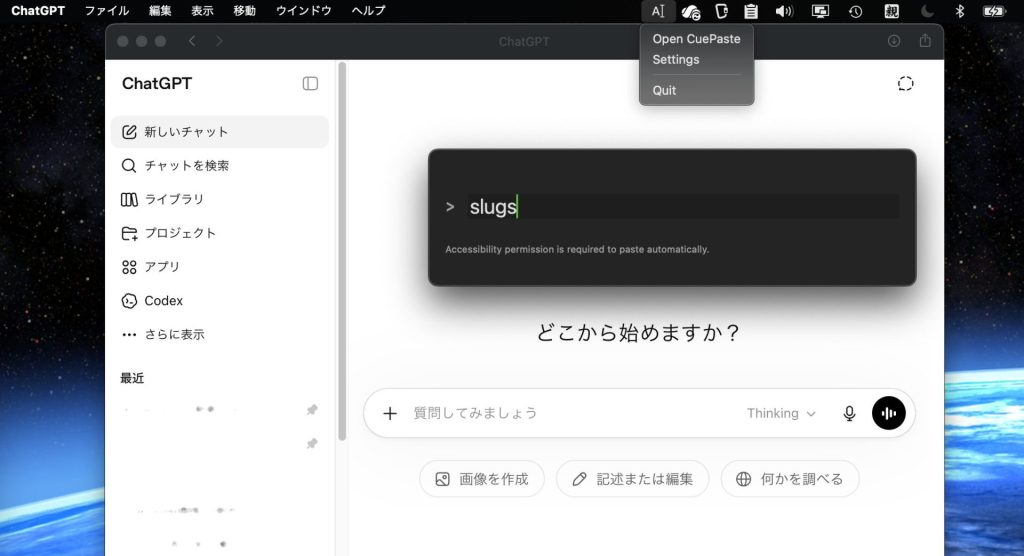
Task: Open the 表示 menu
Action: (x=202, y=10)
